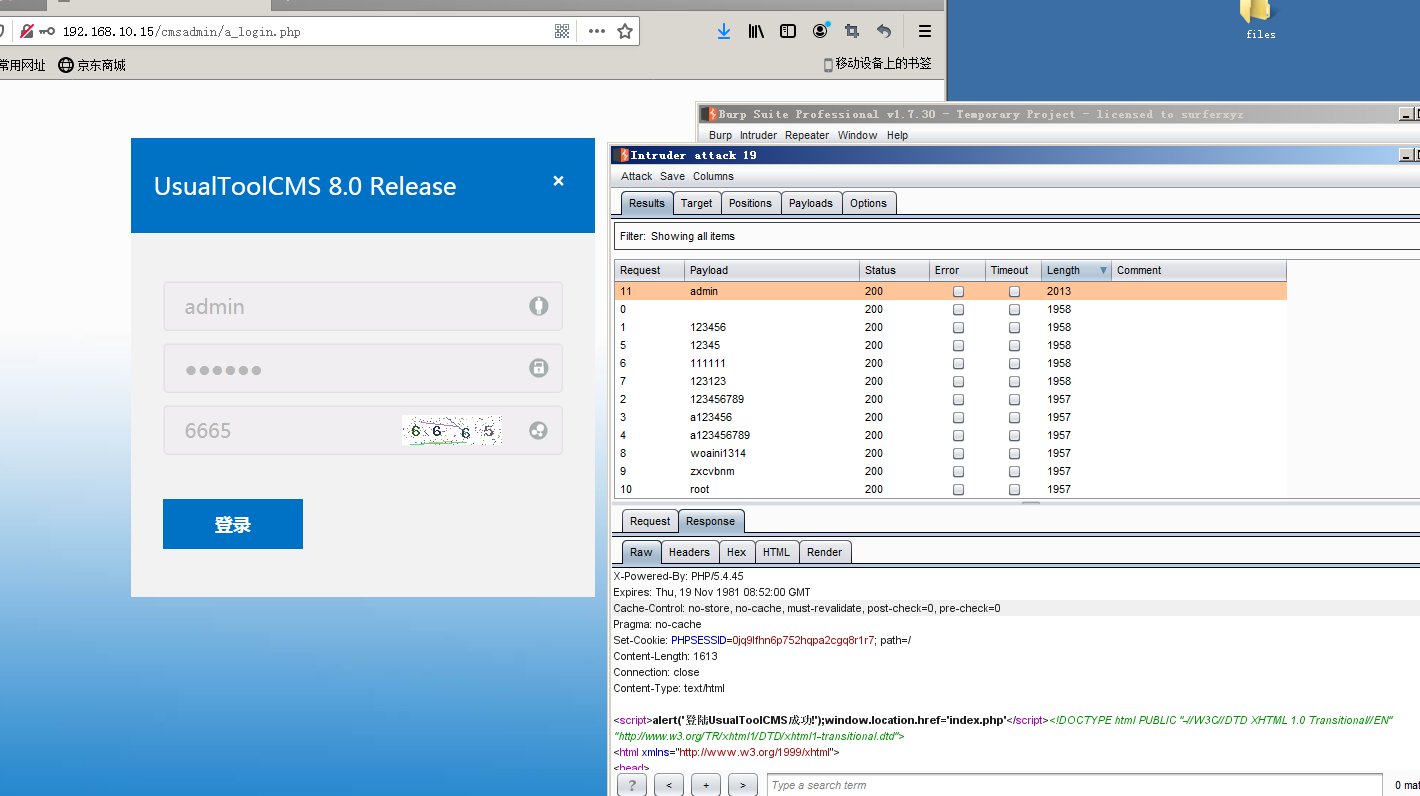Switch to the Target tab

click(696, 203)
